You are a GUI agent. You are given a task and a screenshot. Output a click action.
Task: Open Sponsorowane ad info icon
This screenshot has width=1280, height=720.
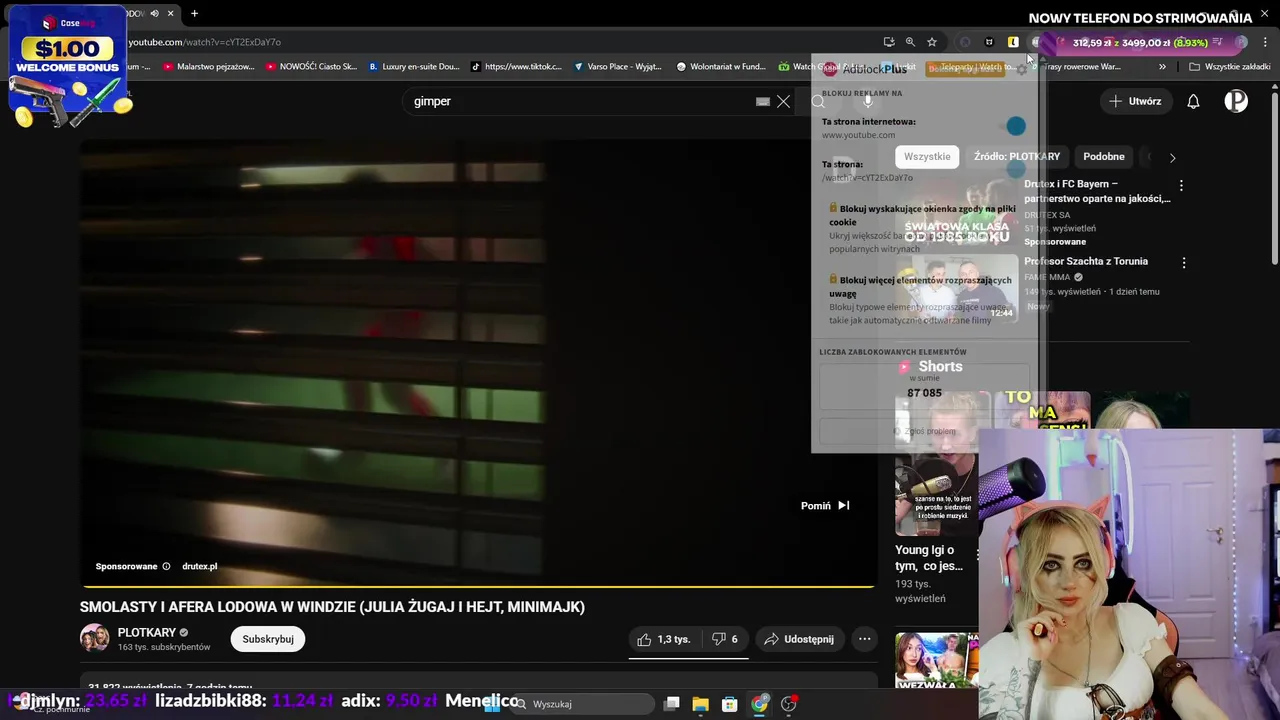tap(166, 566)
